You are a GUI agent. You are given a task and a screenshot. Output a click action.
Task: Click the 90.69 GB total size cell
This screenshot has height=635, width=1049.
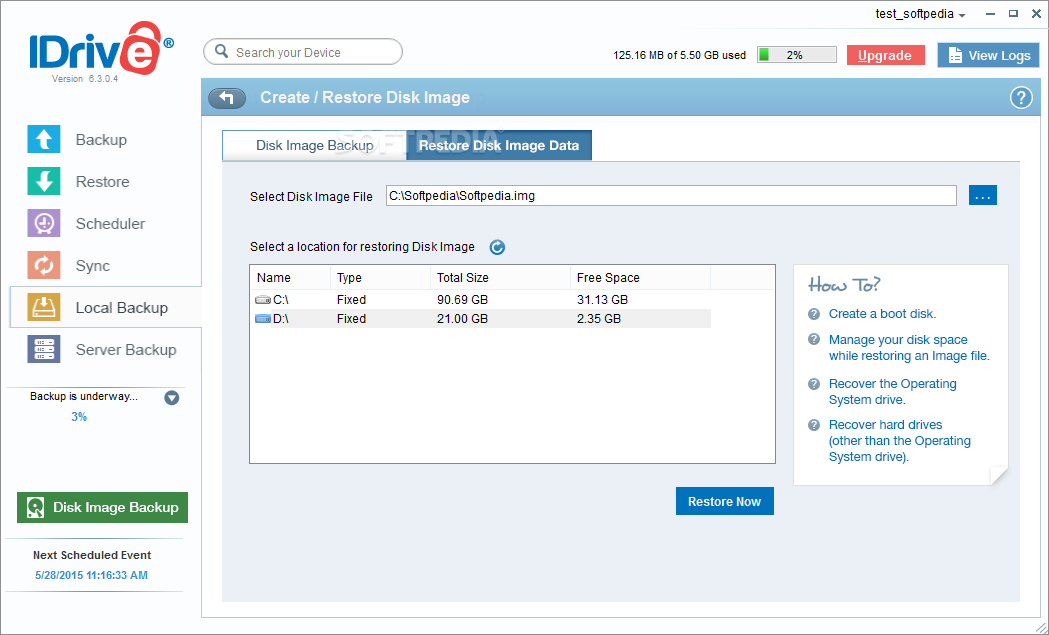tap(462, 300)
